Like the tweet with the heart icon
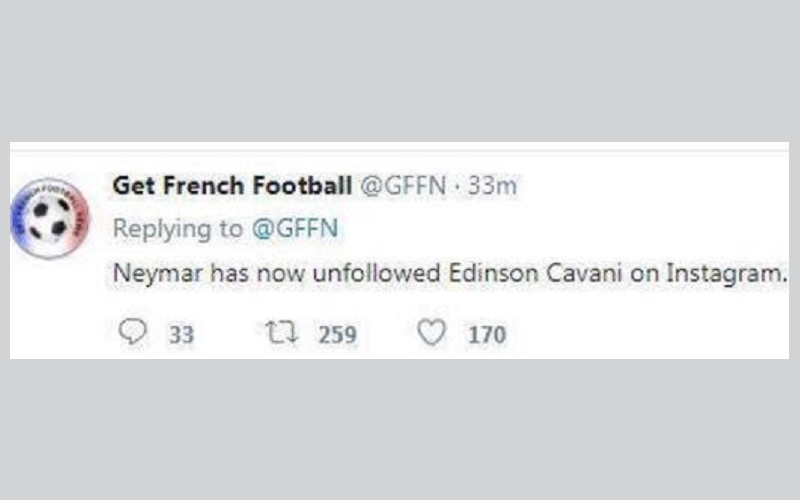Viewport: 800px width, 500px height. (431, 333)
